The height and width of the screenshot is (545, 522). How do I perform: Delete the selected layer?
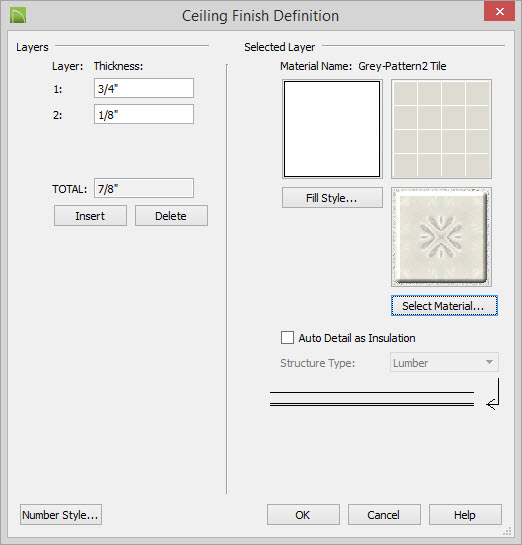tap(171, 216)
